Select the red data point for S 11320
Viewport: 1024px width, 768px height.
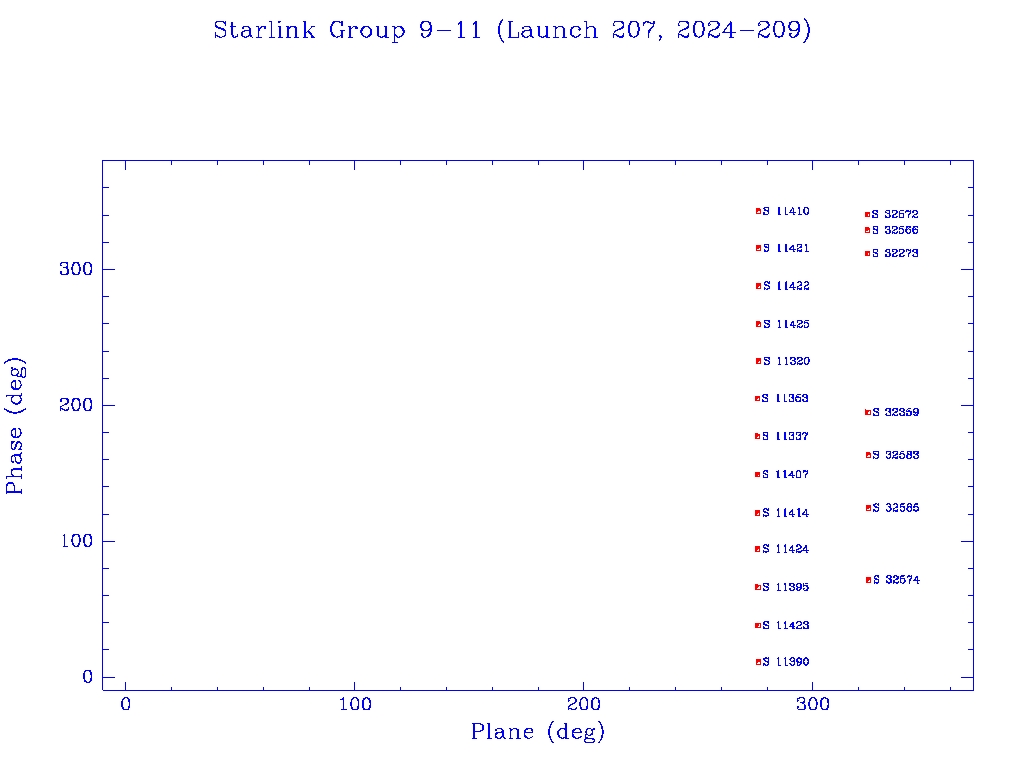[x=758, y=361]
